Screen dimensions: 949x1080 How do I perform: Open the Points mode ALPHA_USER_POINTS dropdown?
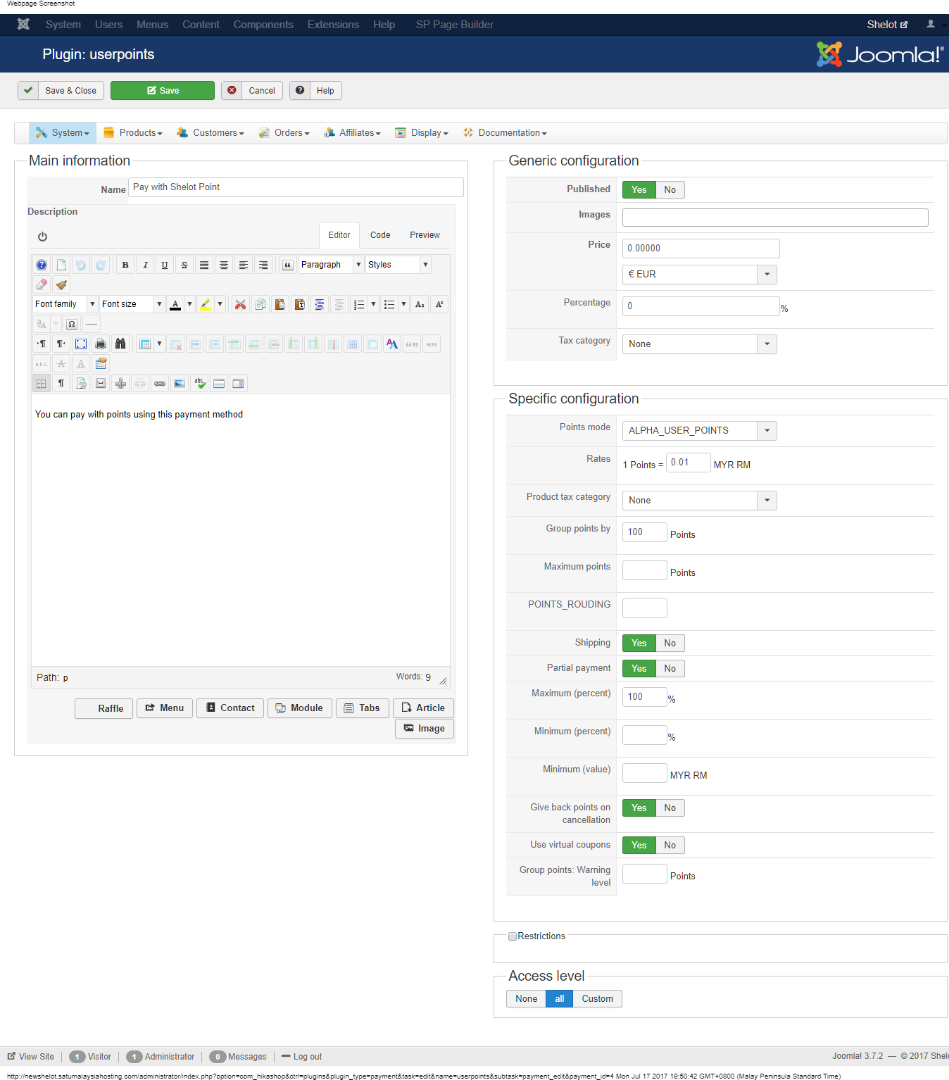pos(699,431)
